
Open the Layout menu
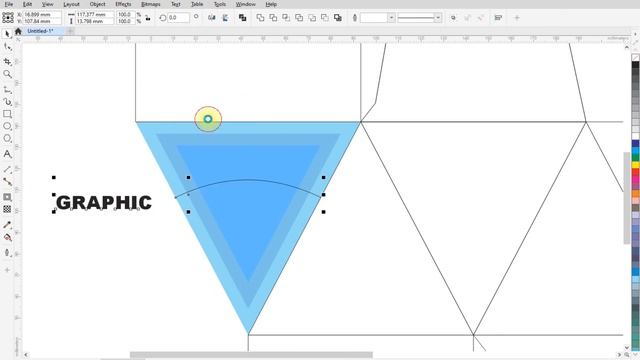71,4
